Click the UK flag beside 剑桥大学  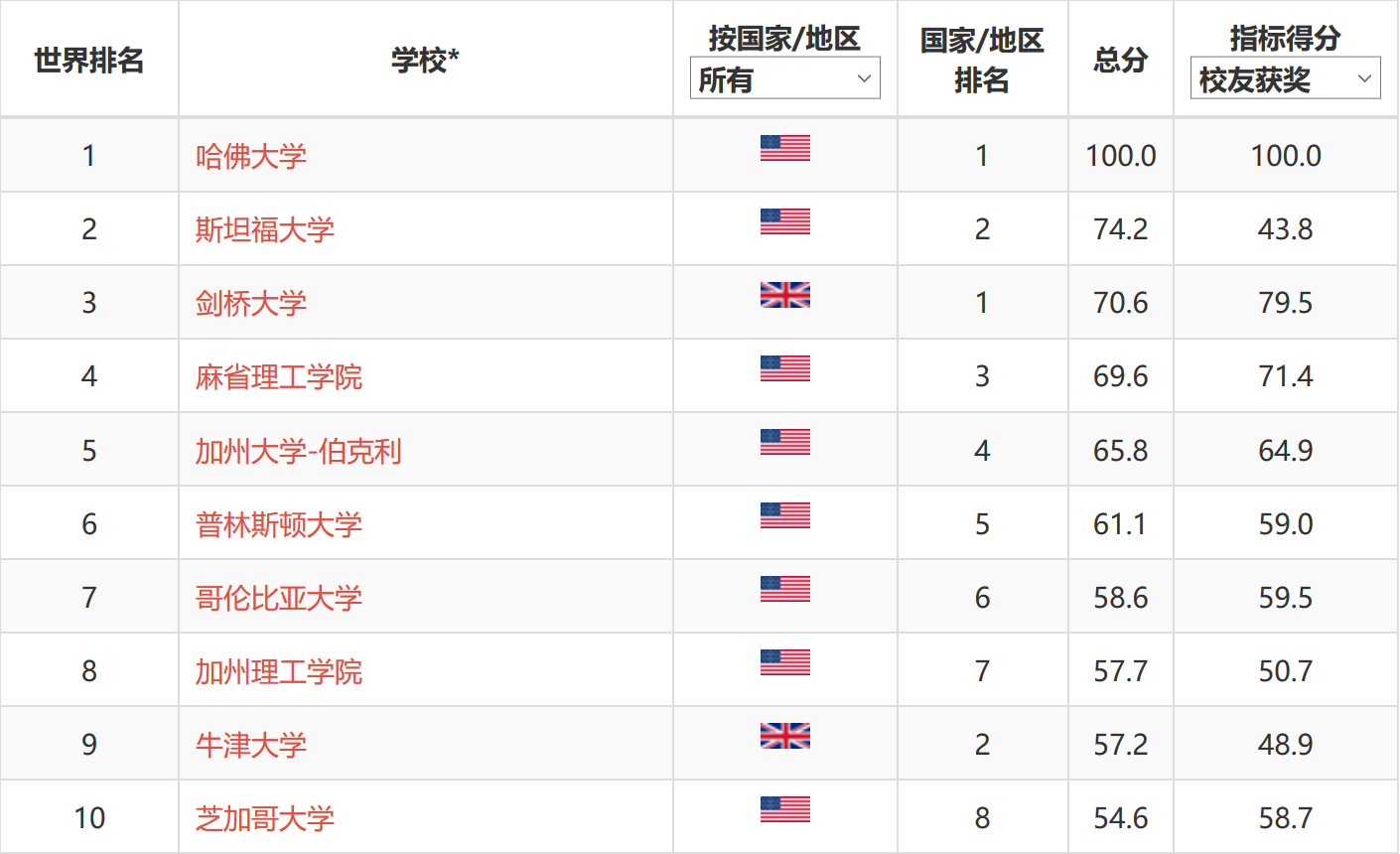[784, 295]
